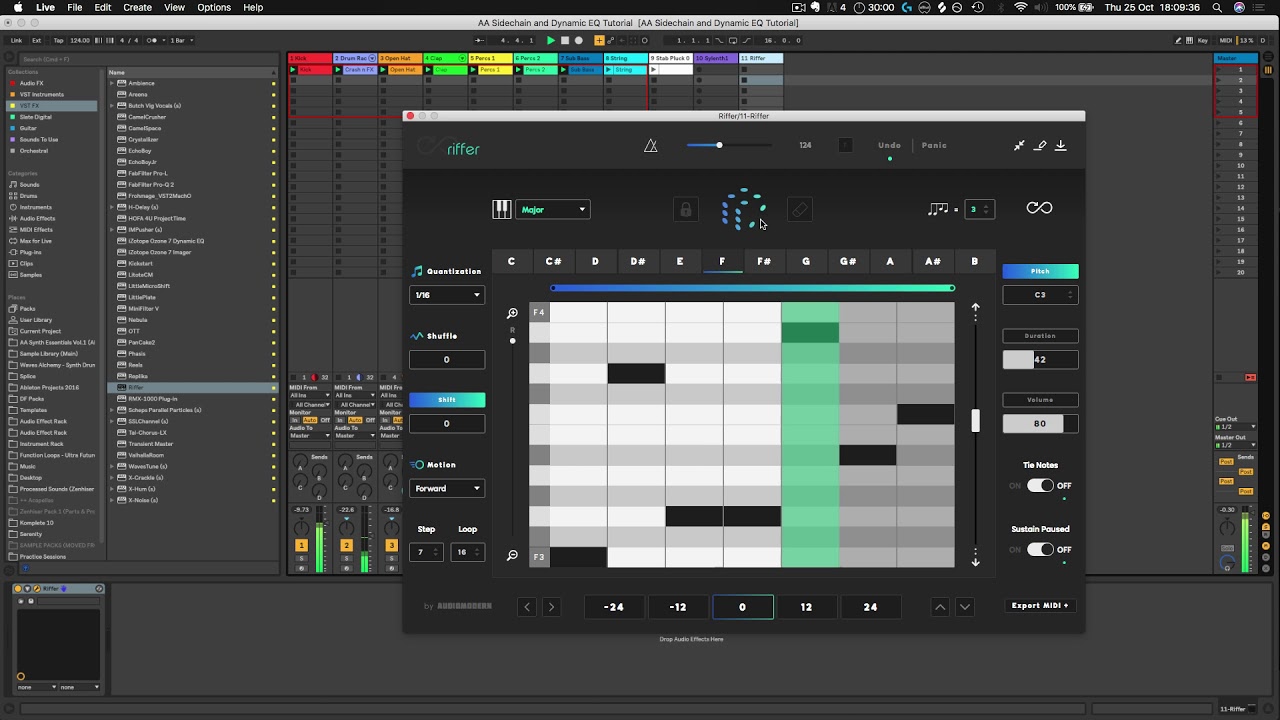
Task: Click the transpose up chevron button
Action: pyautogui.click(x=940, y=607)
